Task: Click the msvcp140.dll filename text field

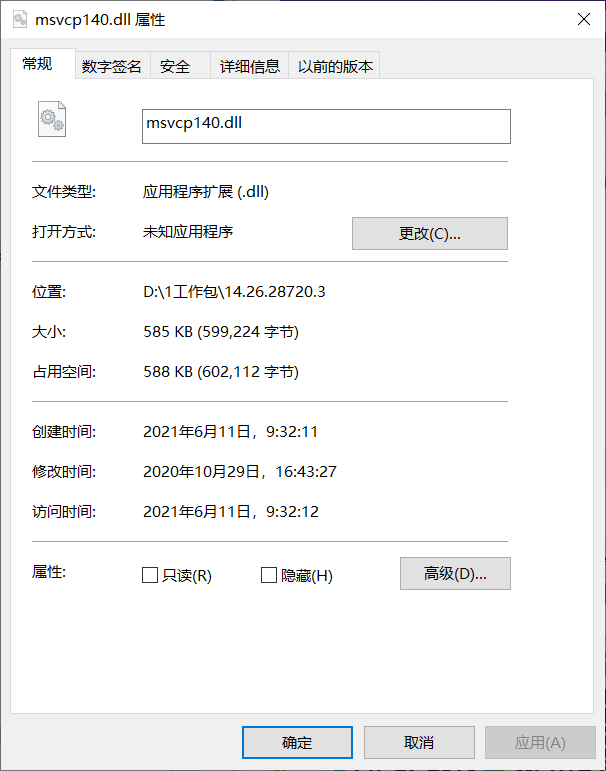Action: click(x=326, y=126)
